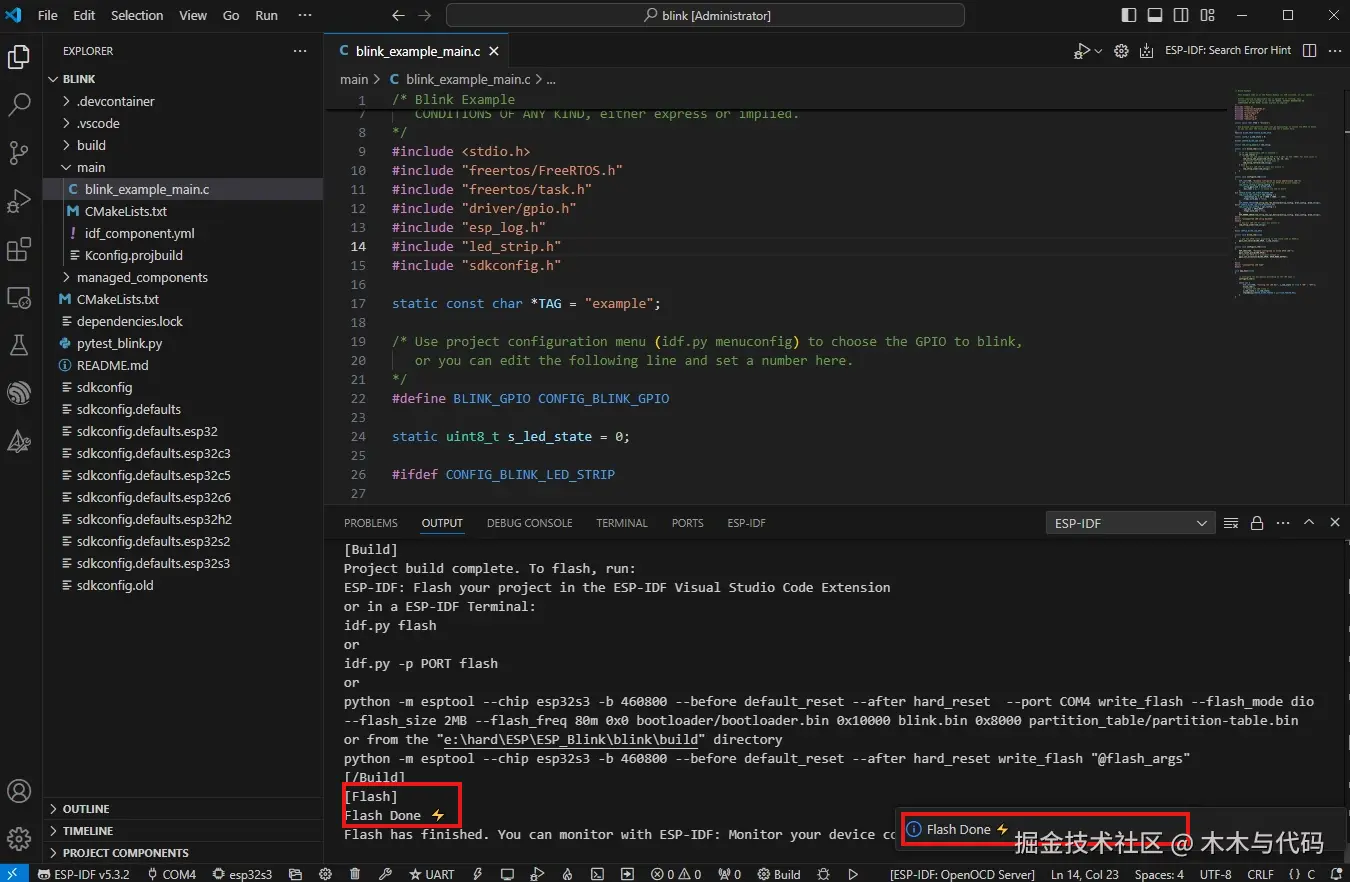Collapse the BLINK project root folder
This screenshot has width=1350, height=882.
pos(183,79)
